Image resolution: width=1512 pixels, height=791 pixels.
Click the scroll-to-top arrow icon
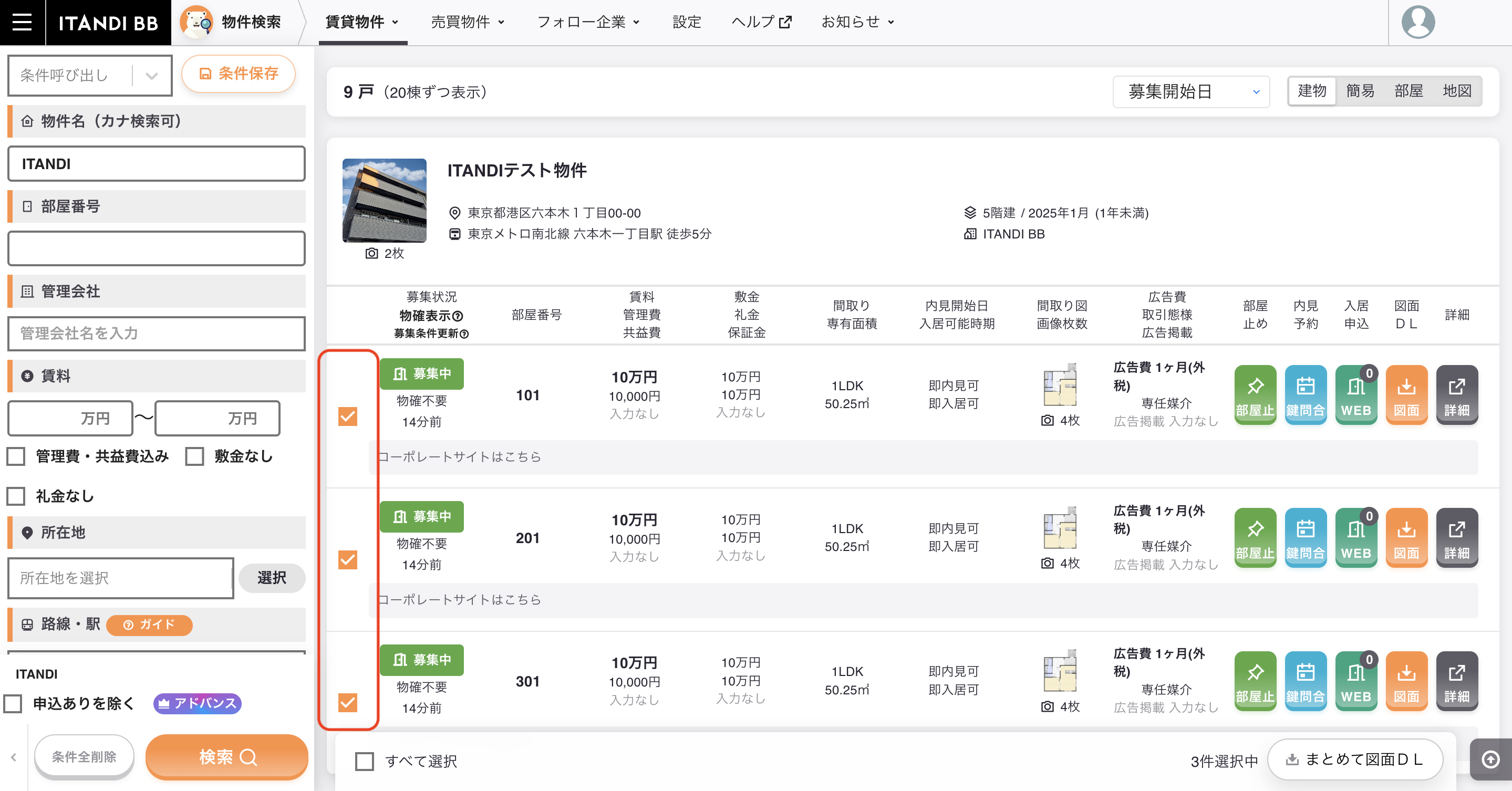coord(1490,759)
